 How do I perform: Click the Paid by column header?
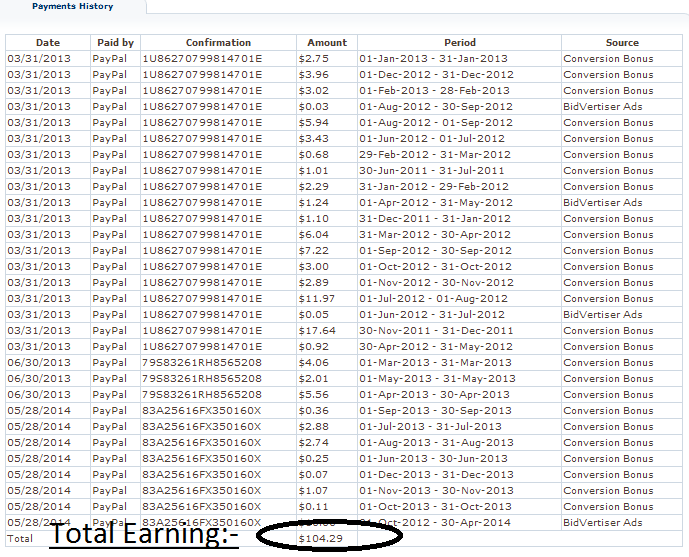tap(116, 43)
